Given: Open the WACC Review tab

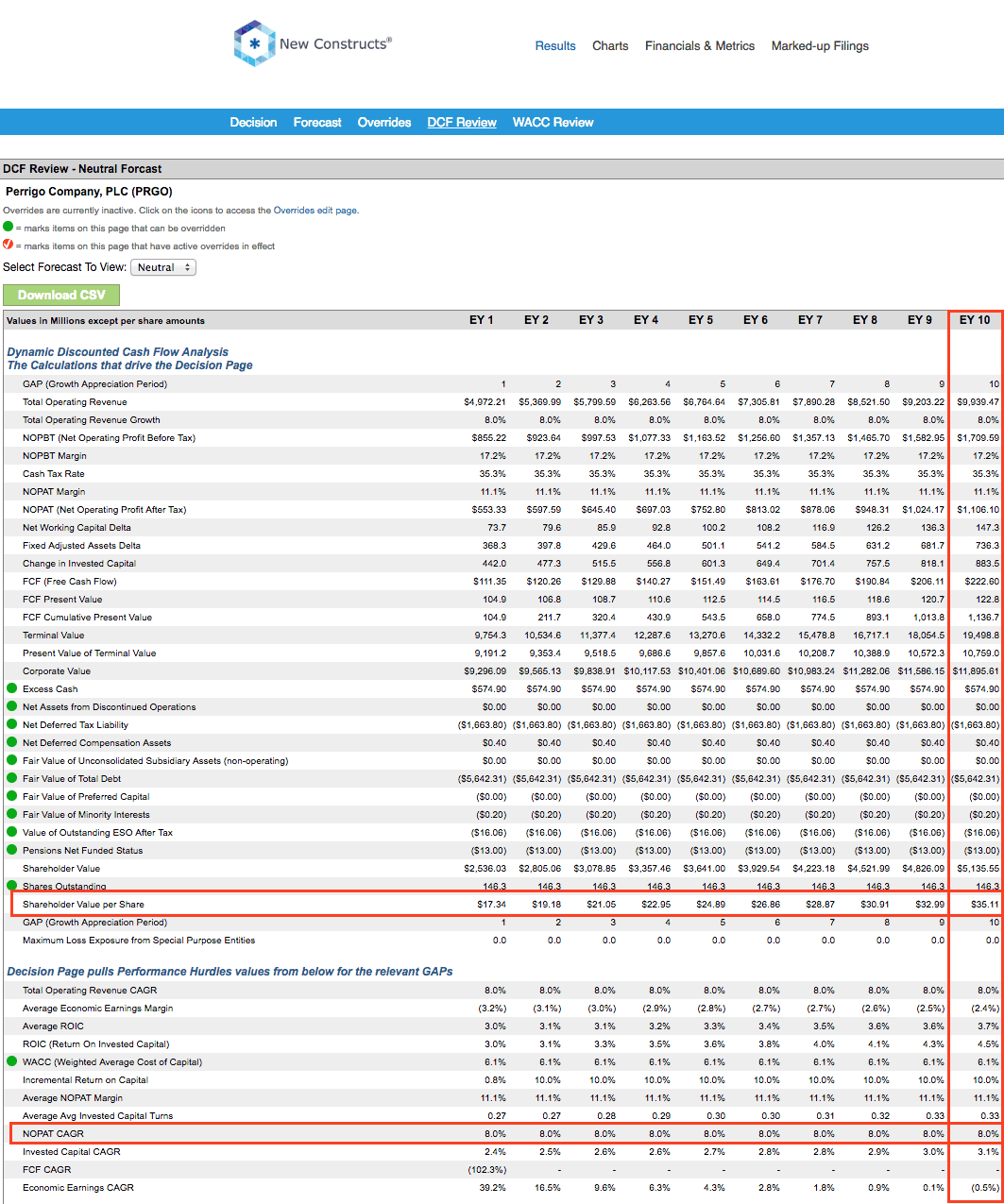Looking at the screenshot, I should coord(553,122).
